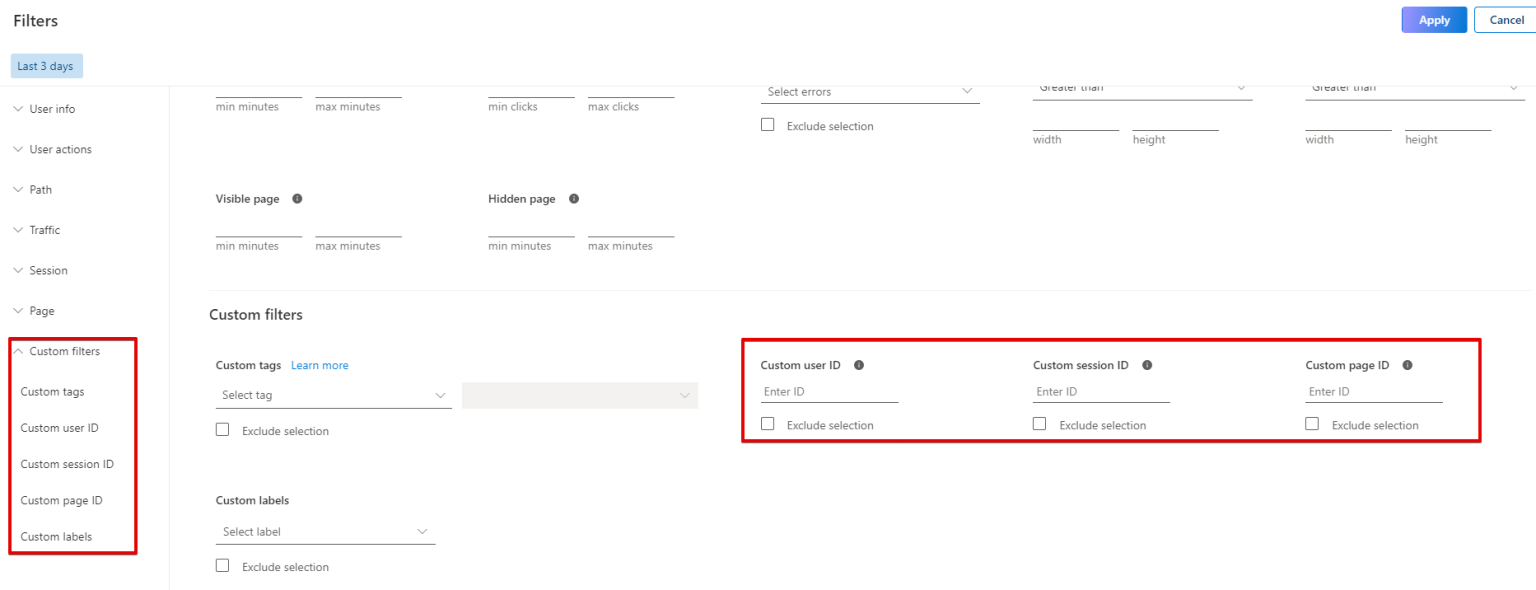Screen dimensions: 1536x590
Task: Click the info icon beside Custom session ID
Action: coord(1147,365)
